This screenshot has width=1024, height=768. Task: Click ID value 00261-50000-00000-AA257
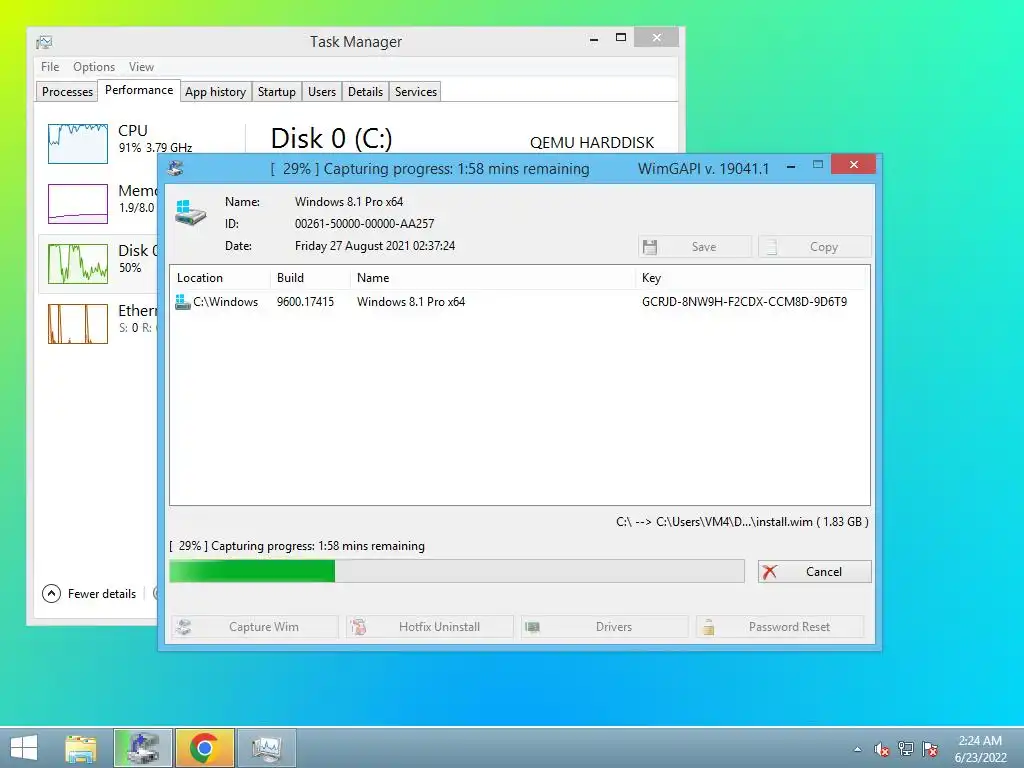click(364, 224)
